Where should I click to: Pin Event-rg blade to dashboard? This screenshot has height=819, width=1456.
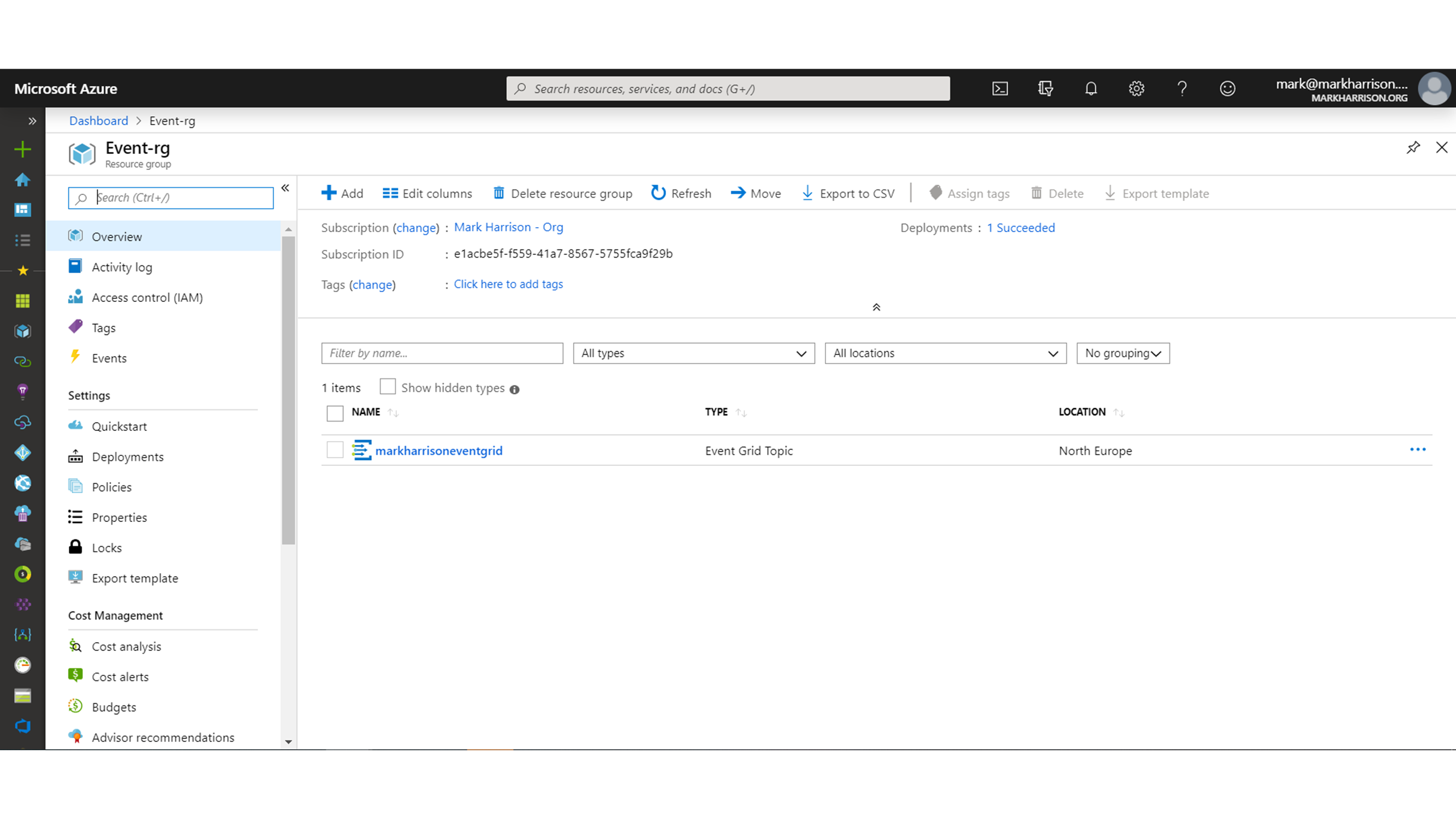coord(1413,147)
